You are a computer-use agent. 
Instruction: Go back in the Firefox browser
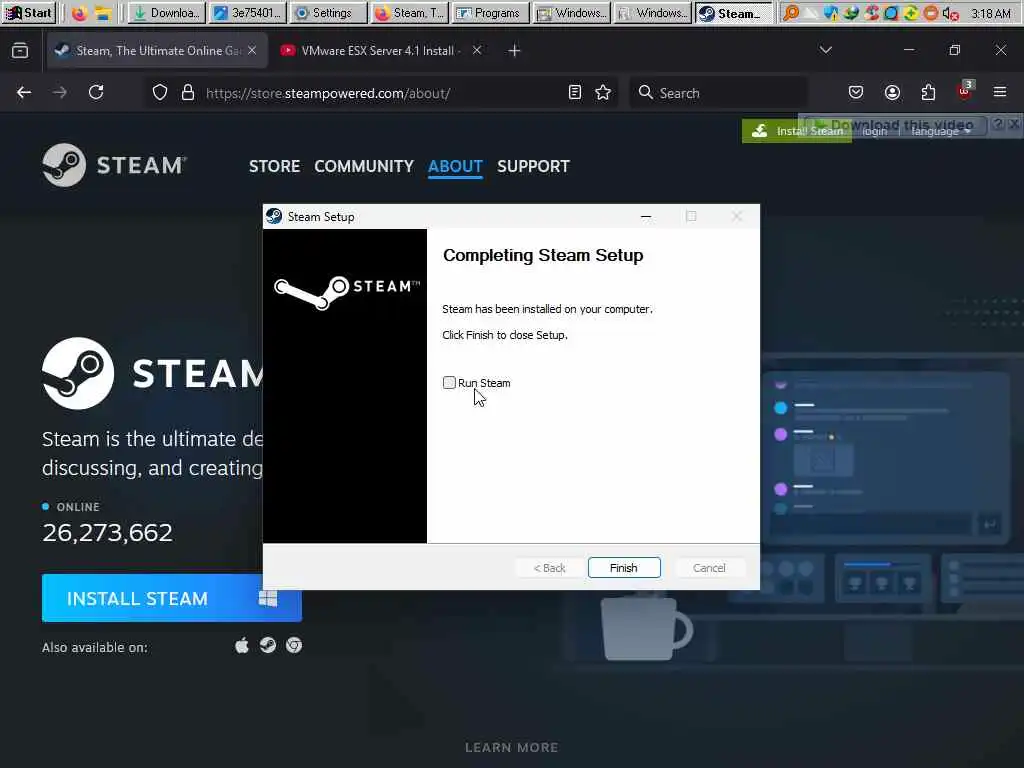(x=24, y=93)
